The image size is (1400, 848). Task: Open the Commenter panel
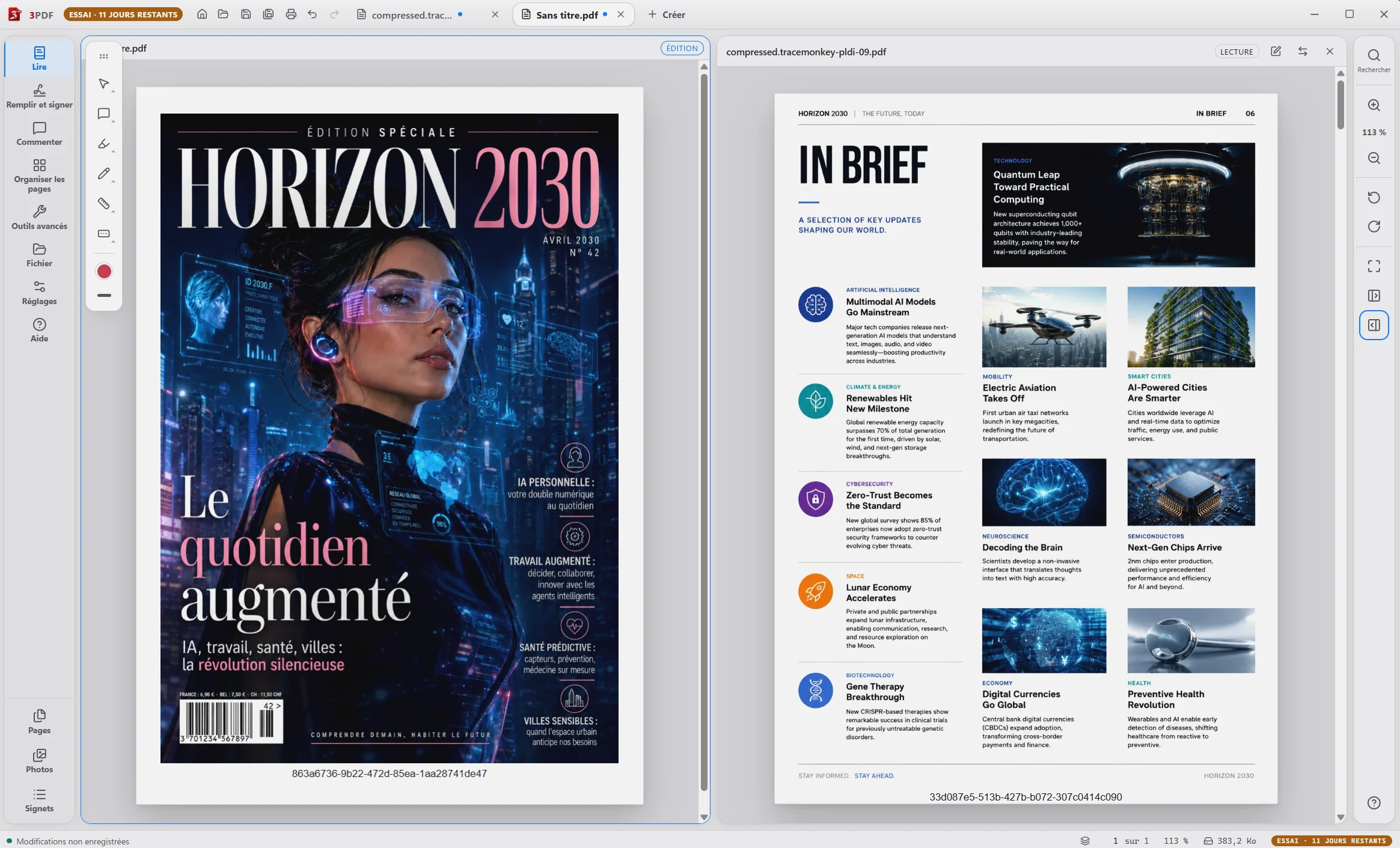(39, 134)
